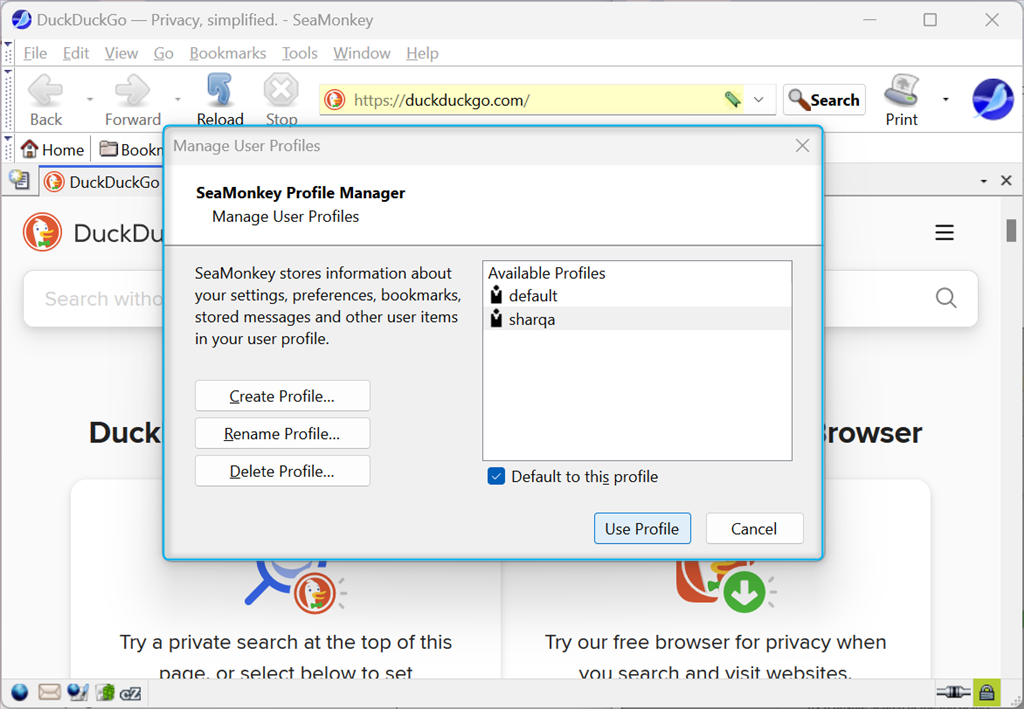
Task: Expand the address bar URL history dropdown
Action: (759, 100)
